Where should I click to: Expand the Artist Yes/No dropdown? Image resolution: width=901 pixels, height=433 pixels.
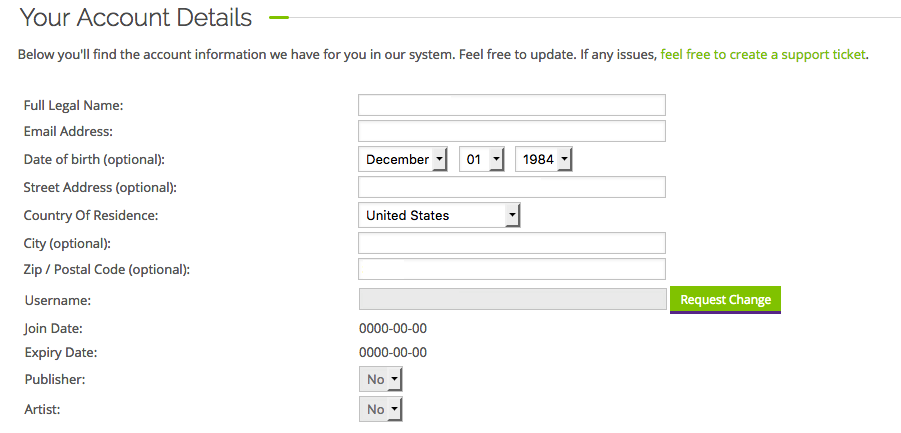click(381, 408)
